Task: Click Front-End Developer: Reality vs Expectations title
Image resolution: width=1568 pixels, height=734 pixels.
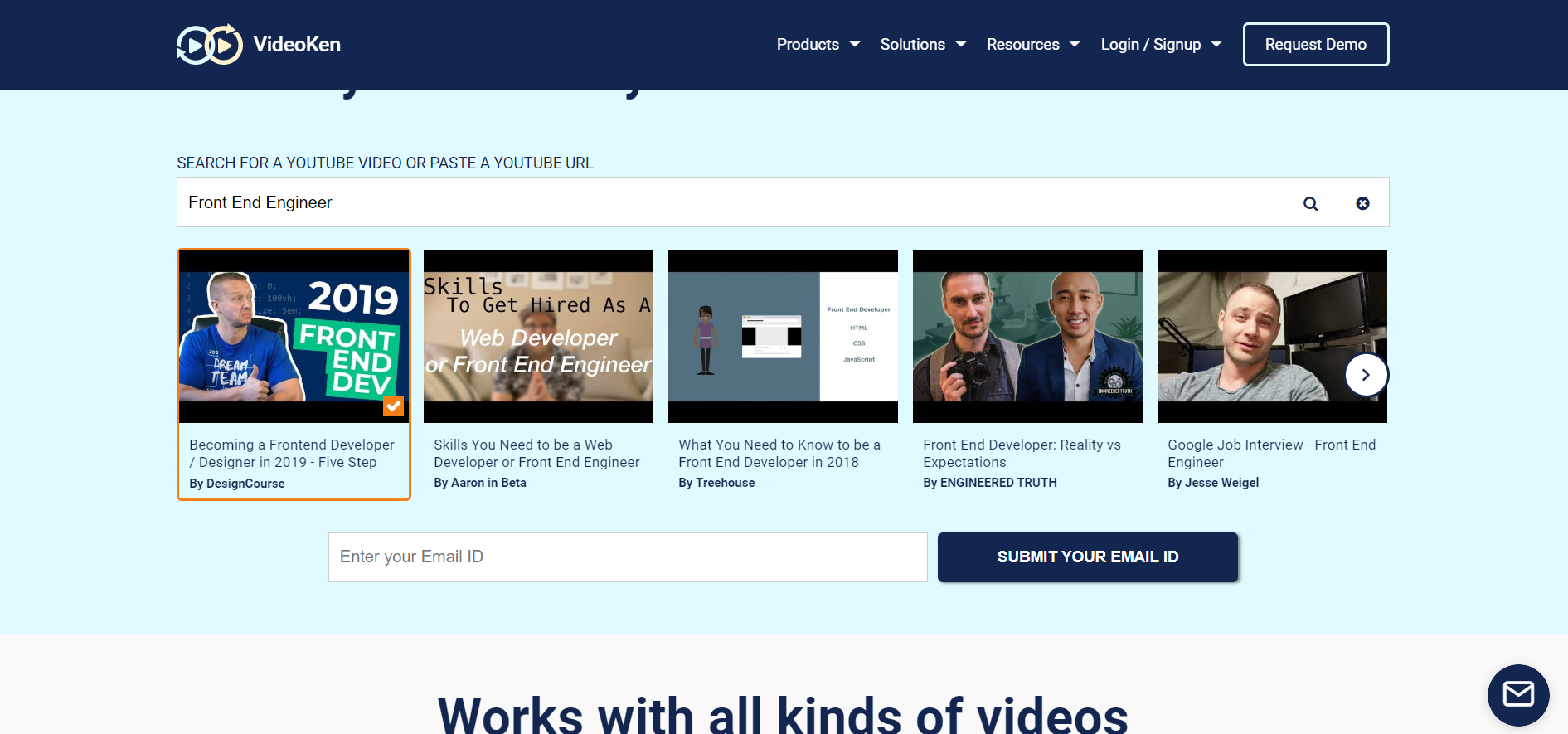Action: (x=1022, y=454)
